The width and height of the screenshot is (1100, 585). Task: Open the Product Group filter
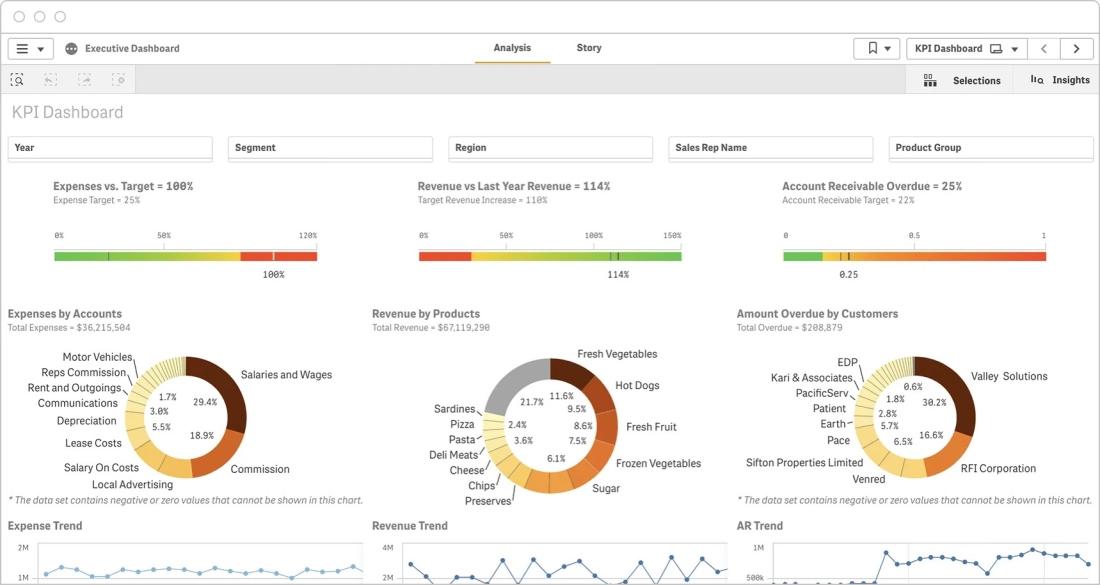point(991,149)
